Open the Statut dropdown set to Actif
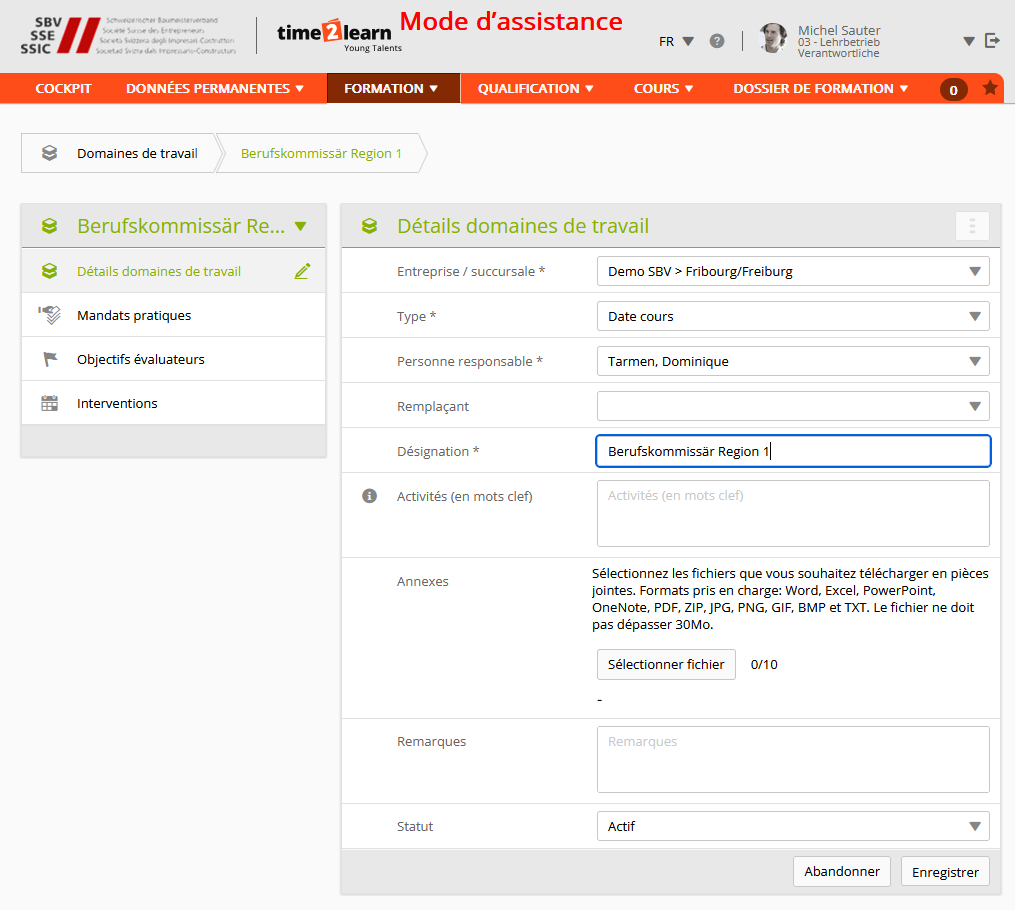 [x=792, y=826]
